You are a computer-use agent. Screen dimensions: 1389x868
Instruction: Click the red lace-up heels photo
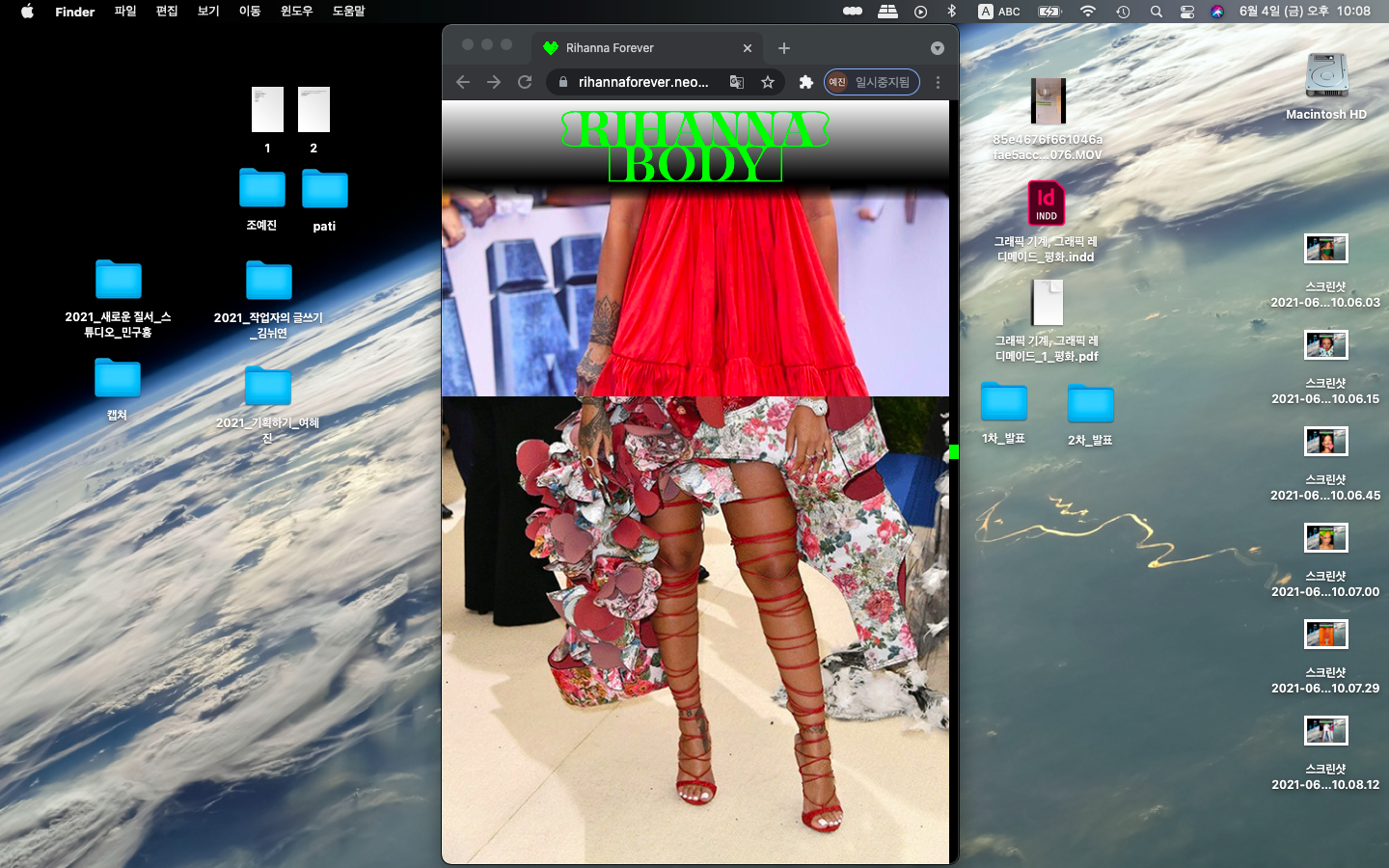(695, 630)
